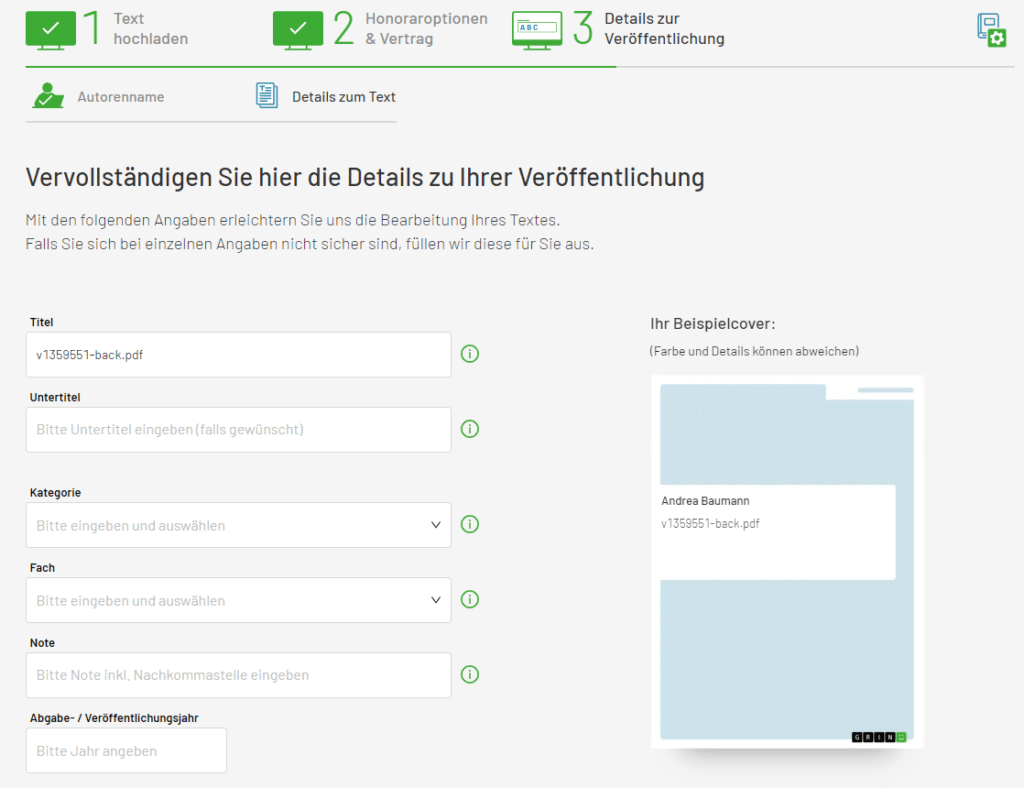The height and width of the screenshot is (788, 1024).
Task: Switch to the Autorenname tab
Action: [120, 97]
